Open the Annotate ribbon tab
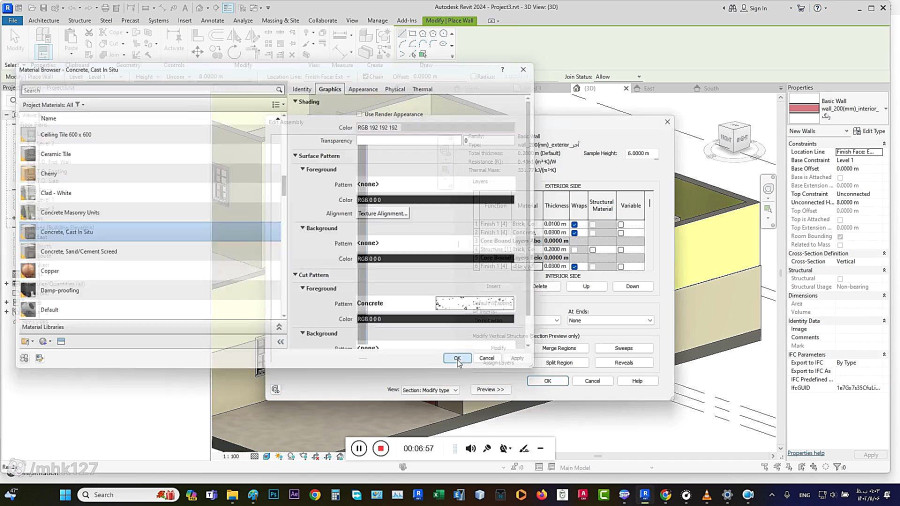The height and width of the screenshot is (506, 900). click(212, 21)
